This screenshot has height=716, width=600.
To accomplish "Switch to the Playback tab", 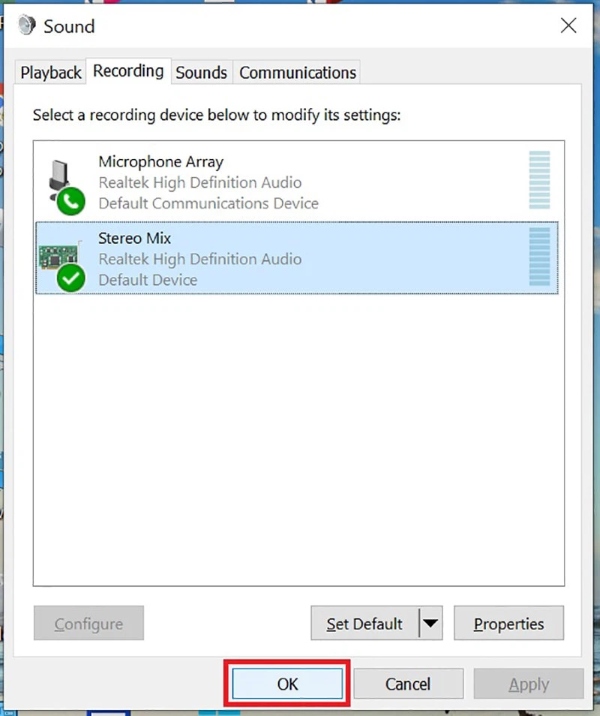I will [x=51, y=73].
